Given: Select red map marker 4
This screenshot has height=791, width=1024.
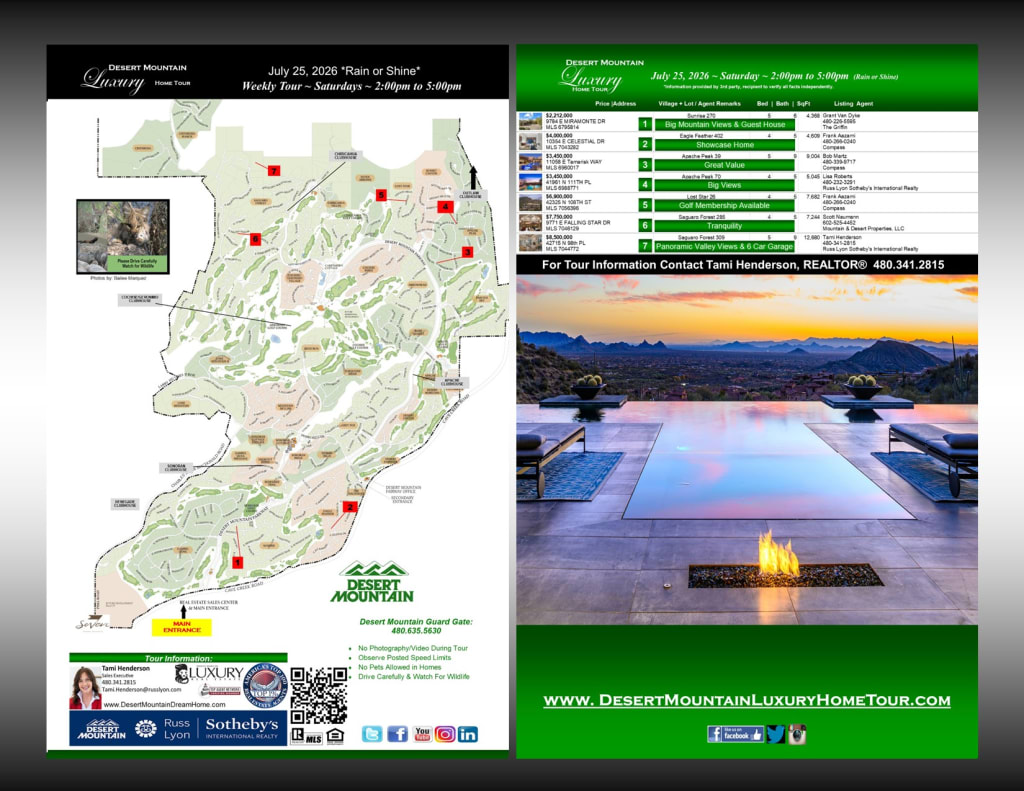Looking at the screenshot, I should [445, 207].
